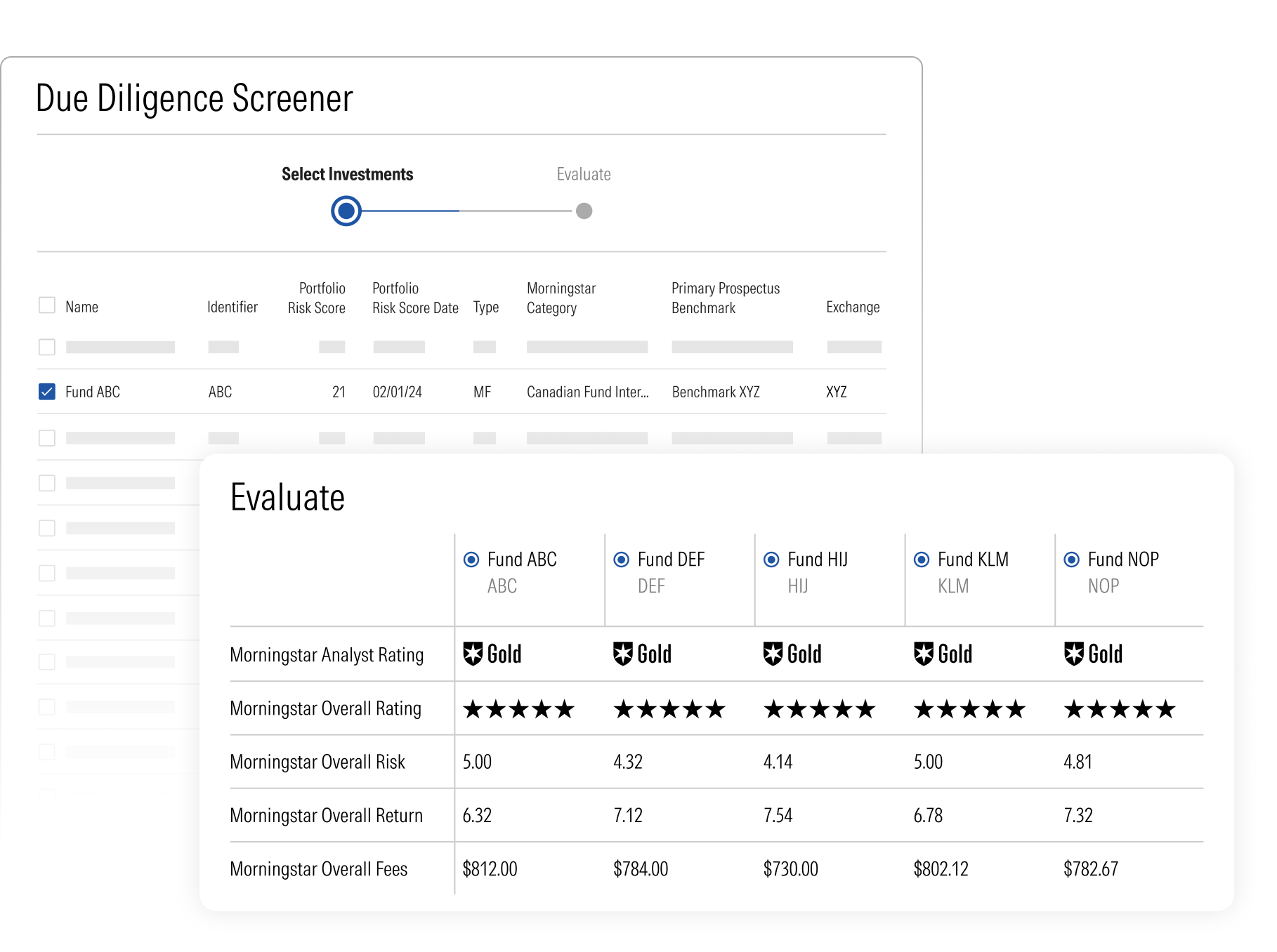Click the five-star rating for Fund HIJ
1277x952 pixels.
tap(820, 709)
